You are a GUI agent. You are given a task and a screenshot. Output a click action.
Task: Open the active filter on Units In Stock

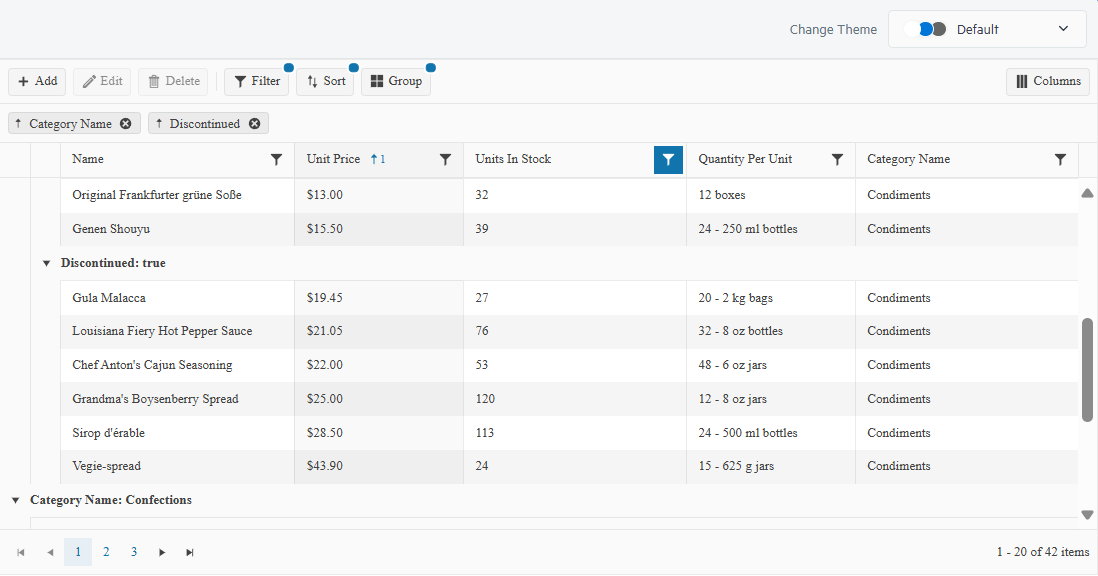coord(668,159)
